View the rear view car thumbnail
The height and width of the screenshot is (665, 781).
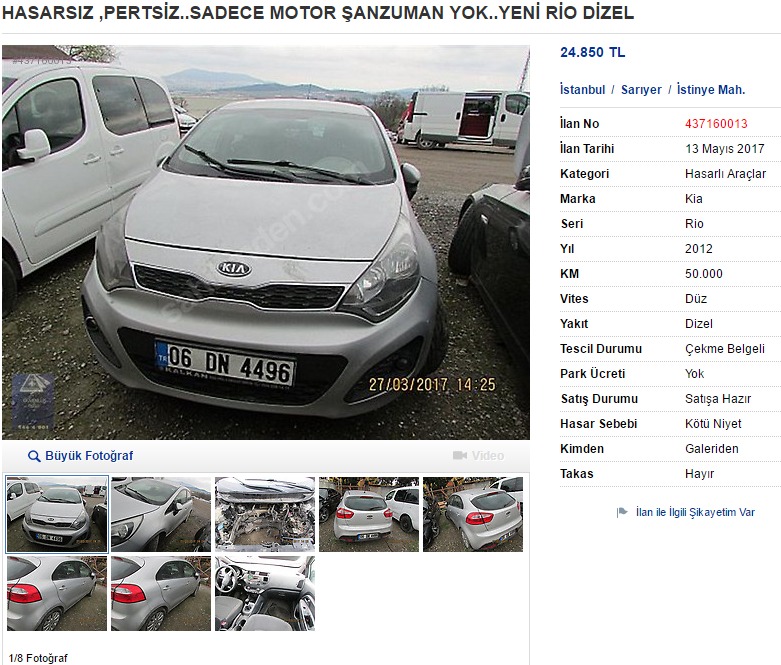pos(369,514)
